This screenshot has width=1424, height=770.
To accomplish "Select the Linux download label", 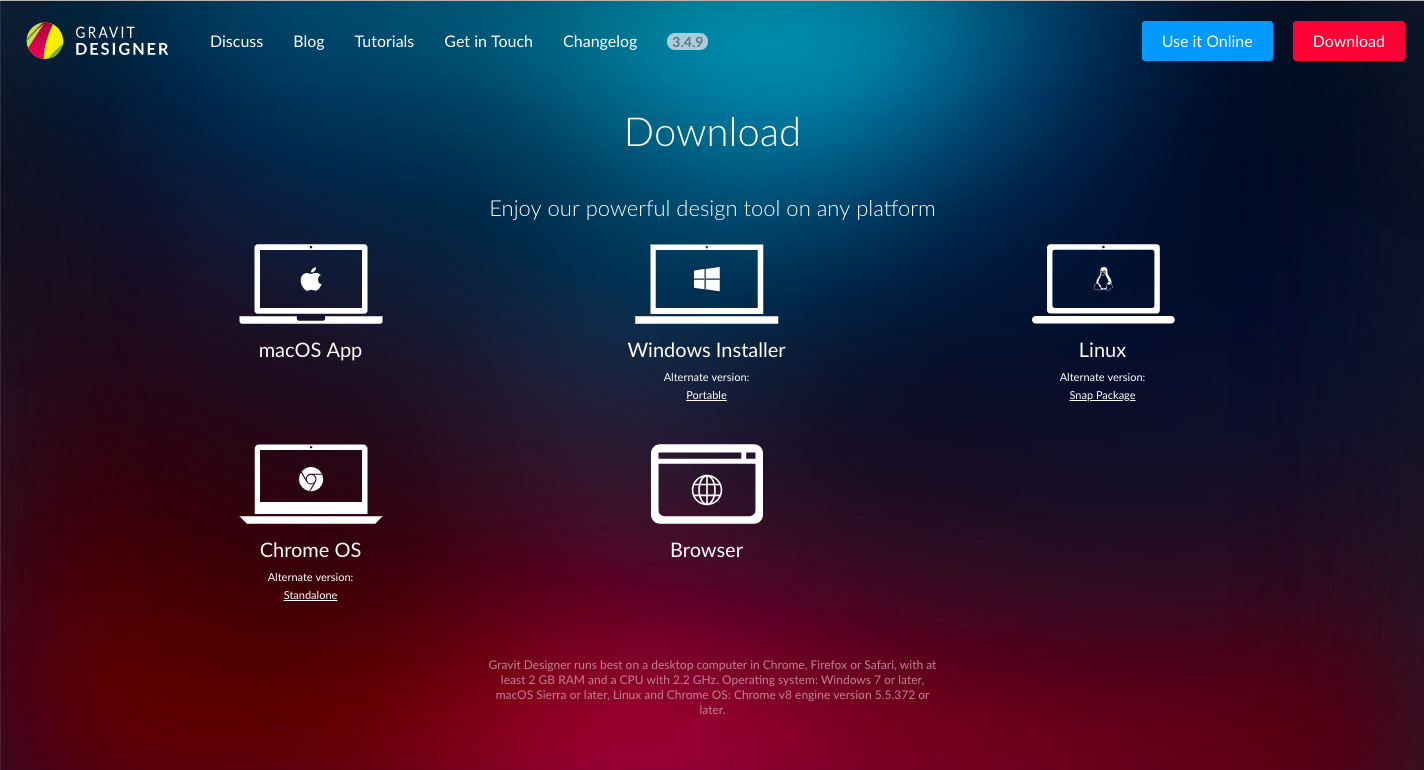I will point(1103,350).
